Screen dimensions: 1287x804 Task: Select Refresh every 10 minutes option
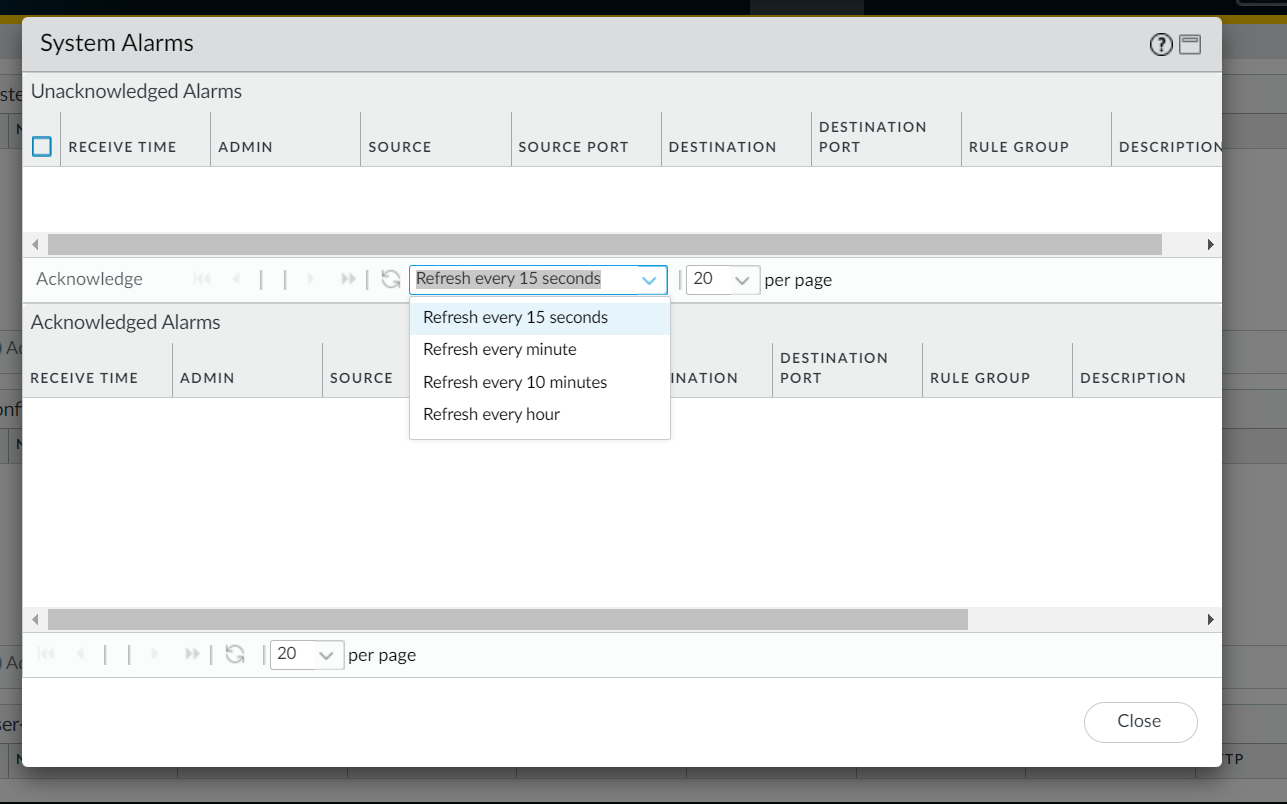tap(514, 382)
